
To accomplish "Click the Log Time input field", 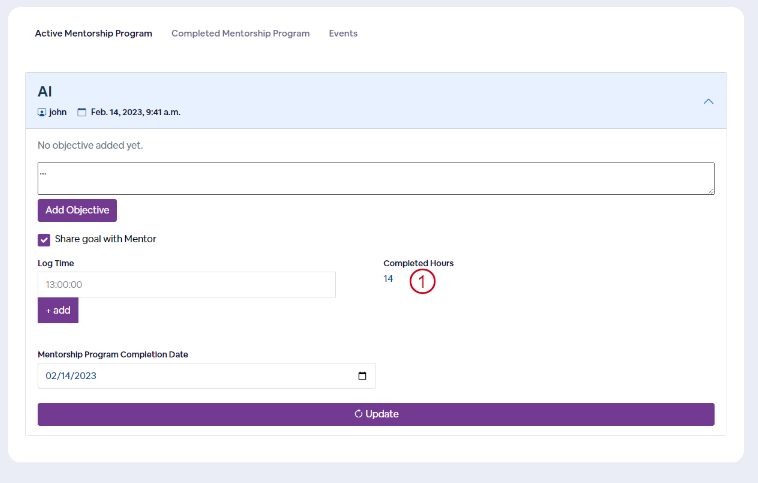I will point(187,284).
